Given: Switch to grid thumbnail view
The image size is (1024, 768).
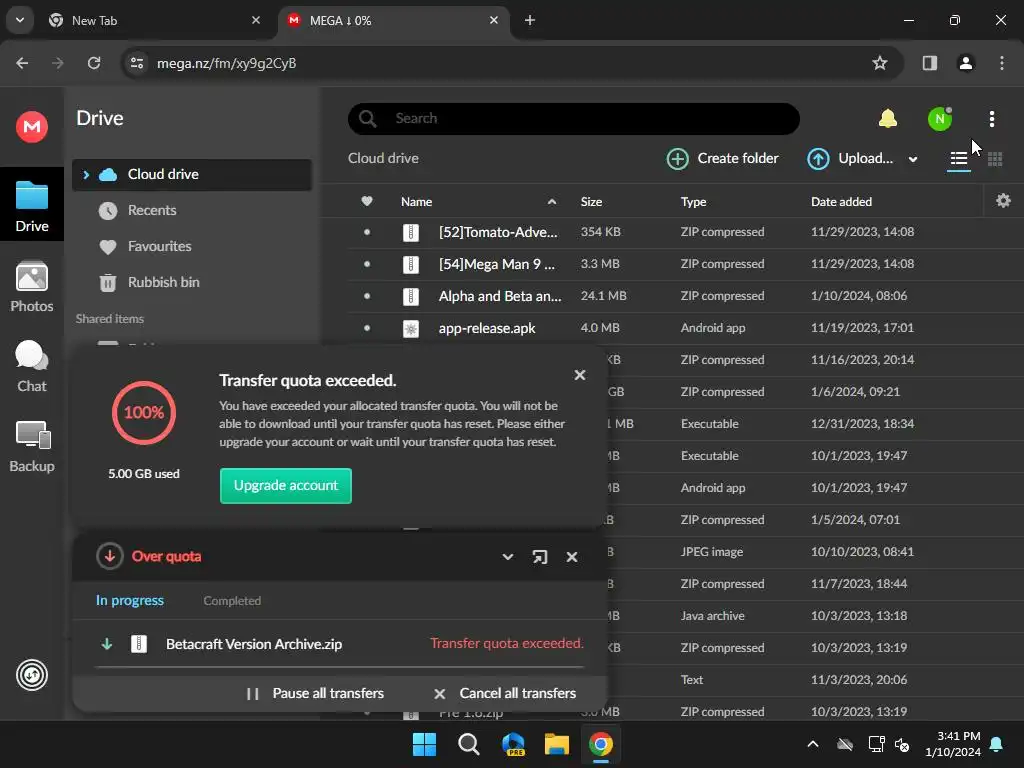Looking at the screenshot, I should click(995, 159).
